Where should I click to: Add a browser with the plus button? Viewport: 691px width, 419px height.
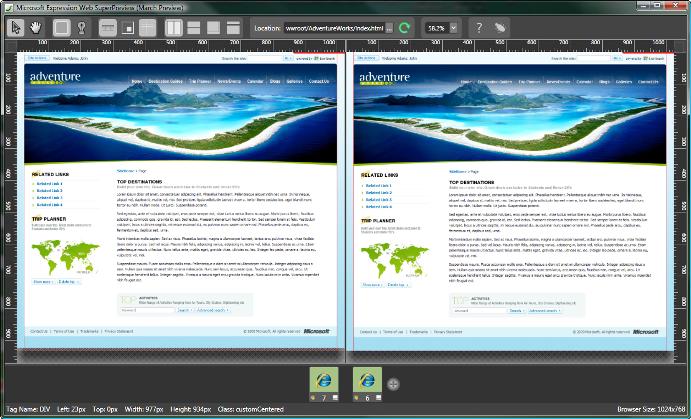393,384
